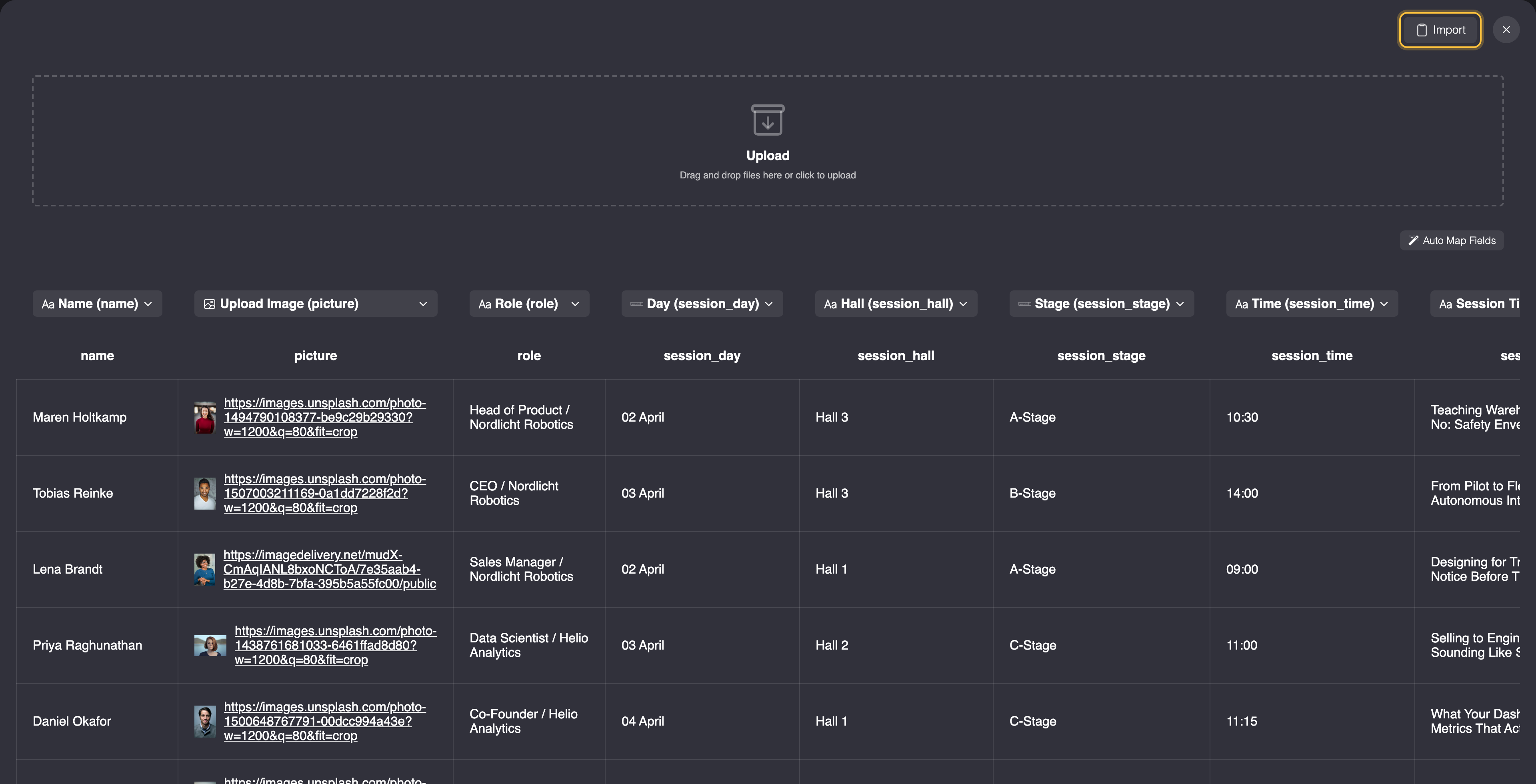
Task: Close the import dialog
Action: (x=1506, y=30)
